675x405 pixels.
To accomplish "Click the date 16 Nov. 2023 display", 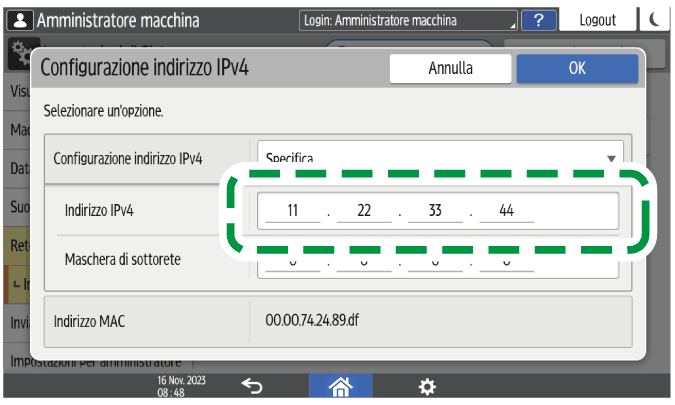I will (181, 380).
